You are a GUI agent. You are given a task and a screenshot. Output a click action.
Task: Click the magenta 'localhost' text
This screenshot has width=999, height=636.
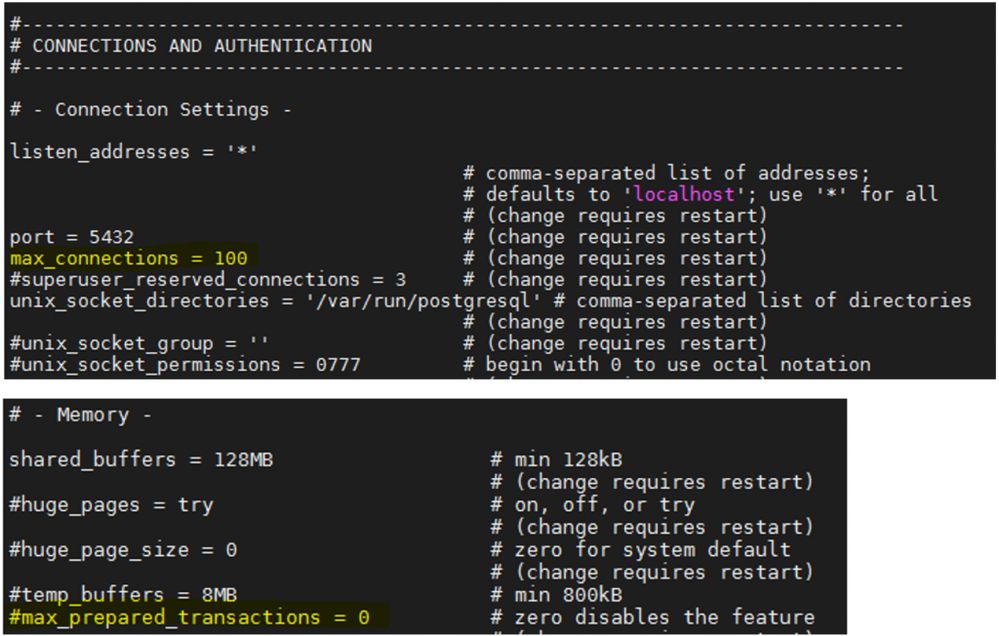pyautogui.click(x=684, y=194)
